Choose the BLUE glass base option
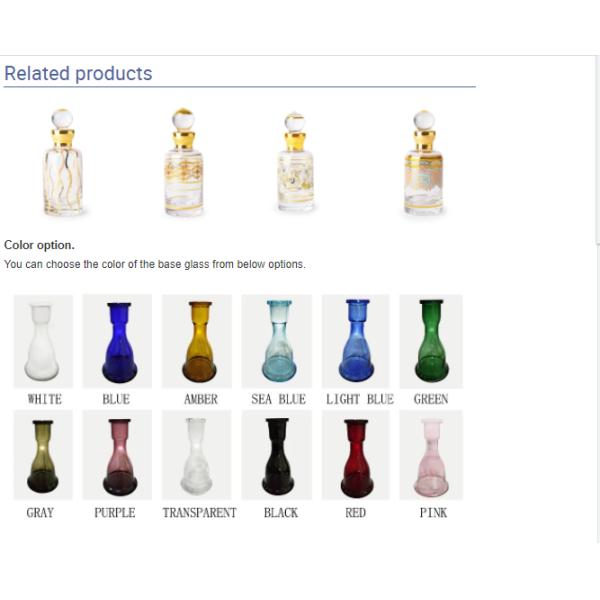 tap(117, 341)
